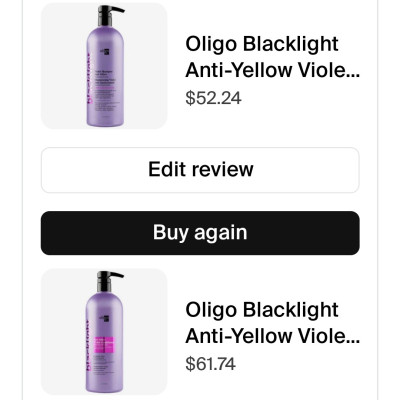
Task: Select the $52.24 price text
Action: pos(213,98)
